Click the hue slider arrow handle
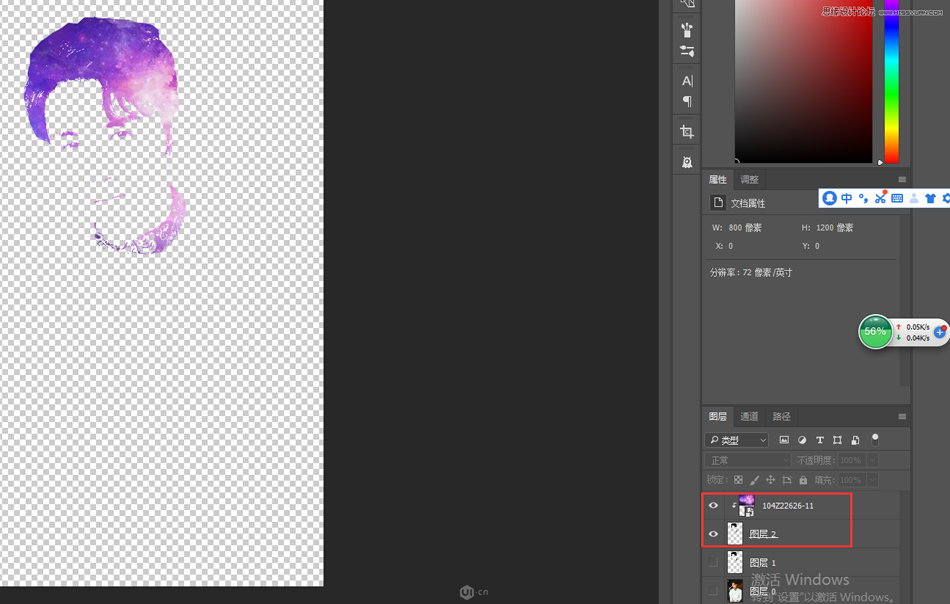 coord(880,162)
